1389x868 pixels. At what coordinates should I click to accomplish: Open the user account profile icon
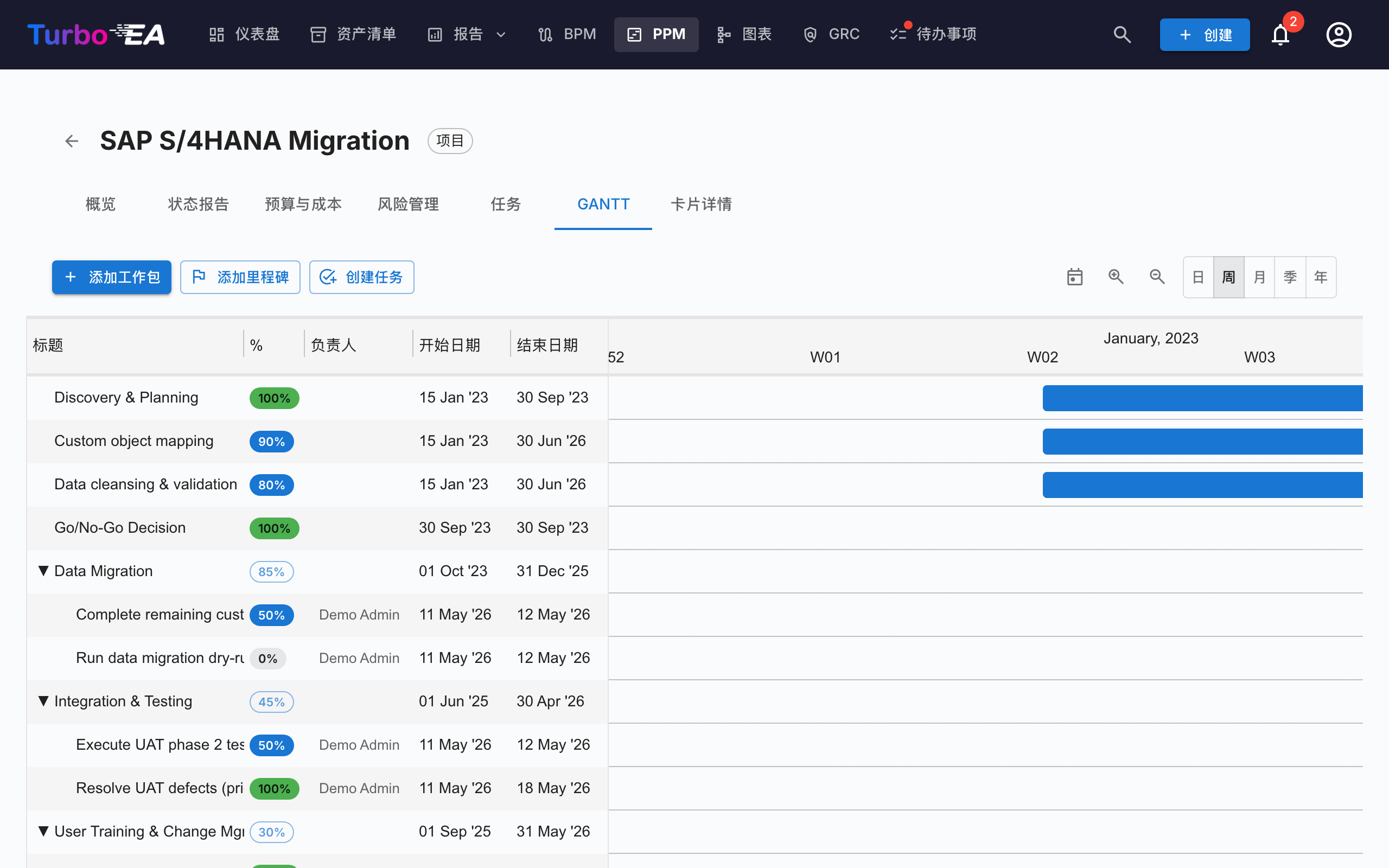[x=1339, y=34]
